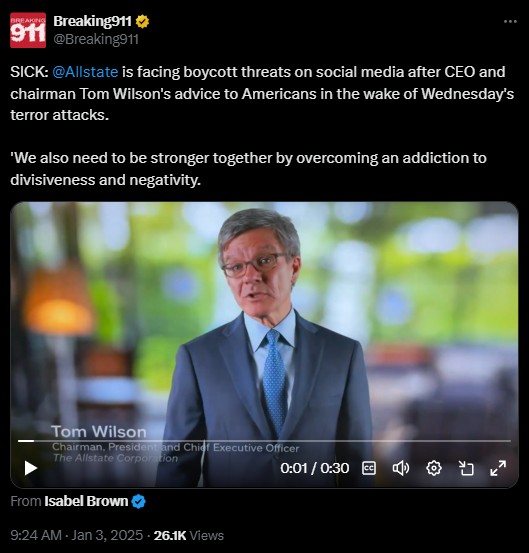529x553 pixels.
Task: Mute the video volume
Action: tap(401, 468)
